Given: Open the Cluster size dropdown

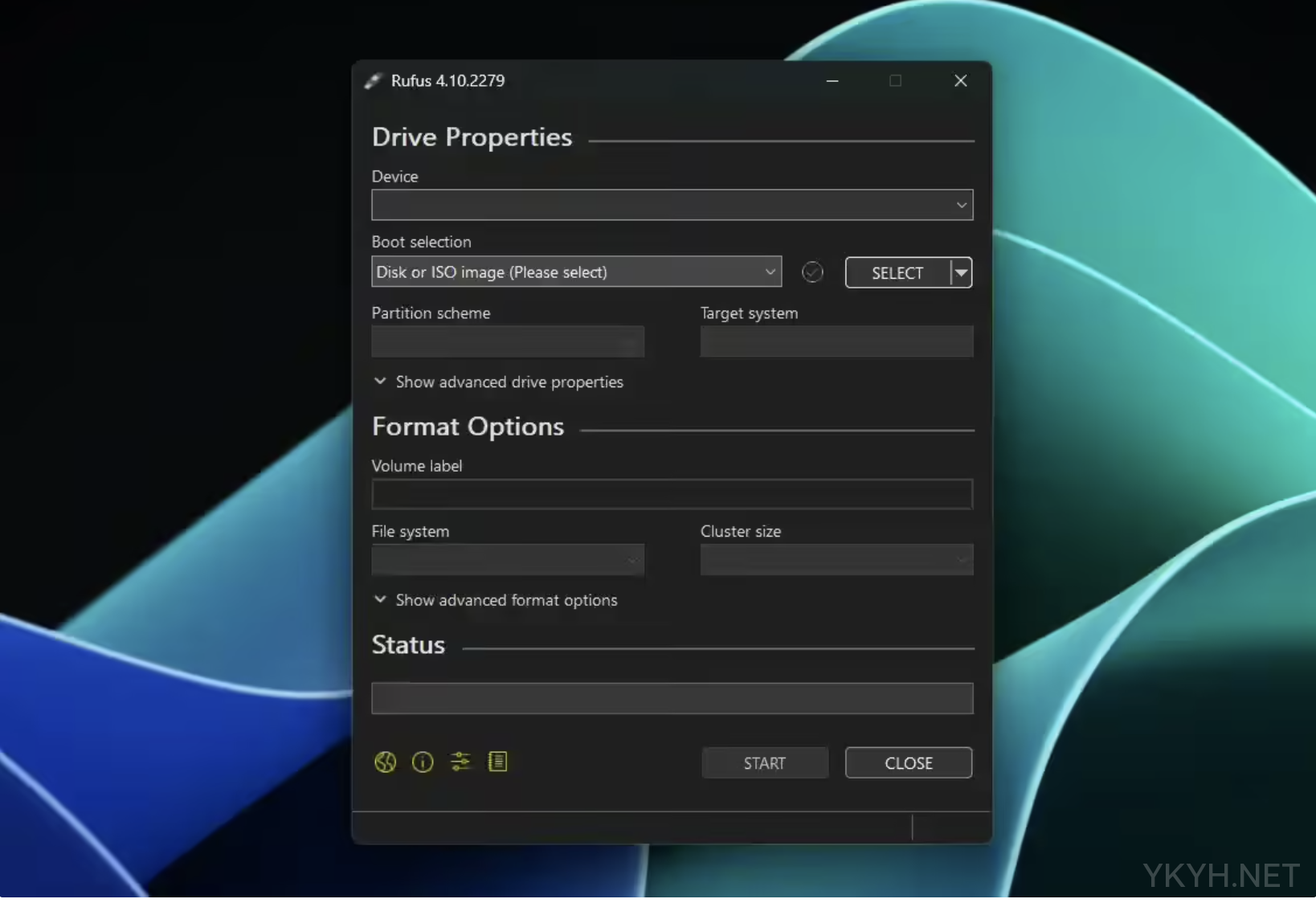Looking at the screenshot, I should pos(961,560).
